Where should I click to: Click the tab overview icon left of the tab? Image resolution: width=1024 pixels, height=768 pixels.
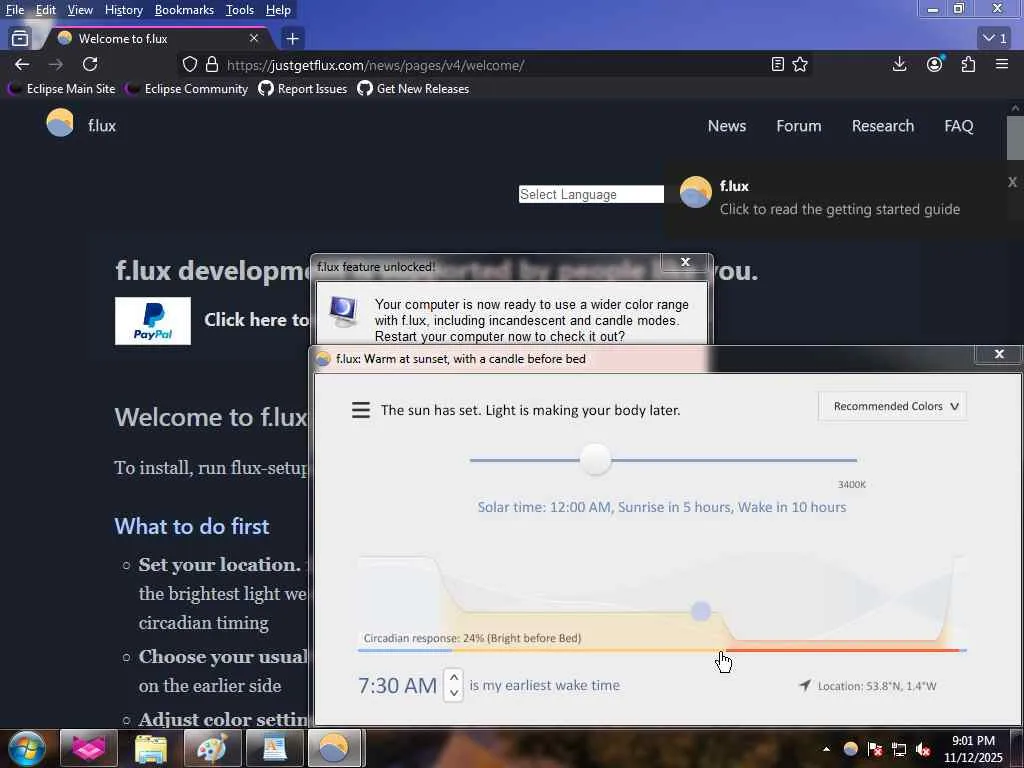(x=20, y=39)
